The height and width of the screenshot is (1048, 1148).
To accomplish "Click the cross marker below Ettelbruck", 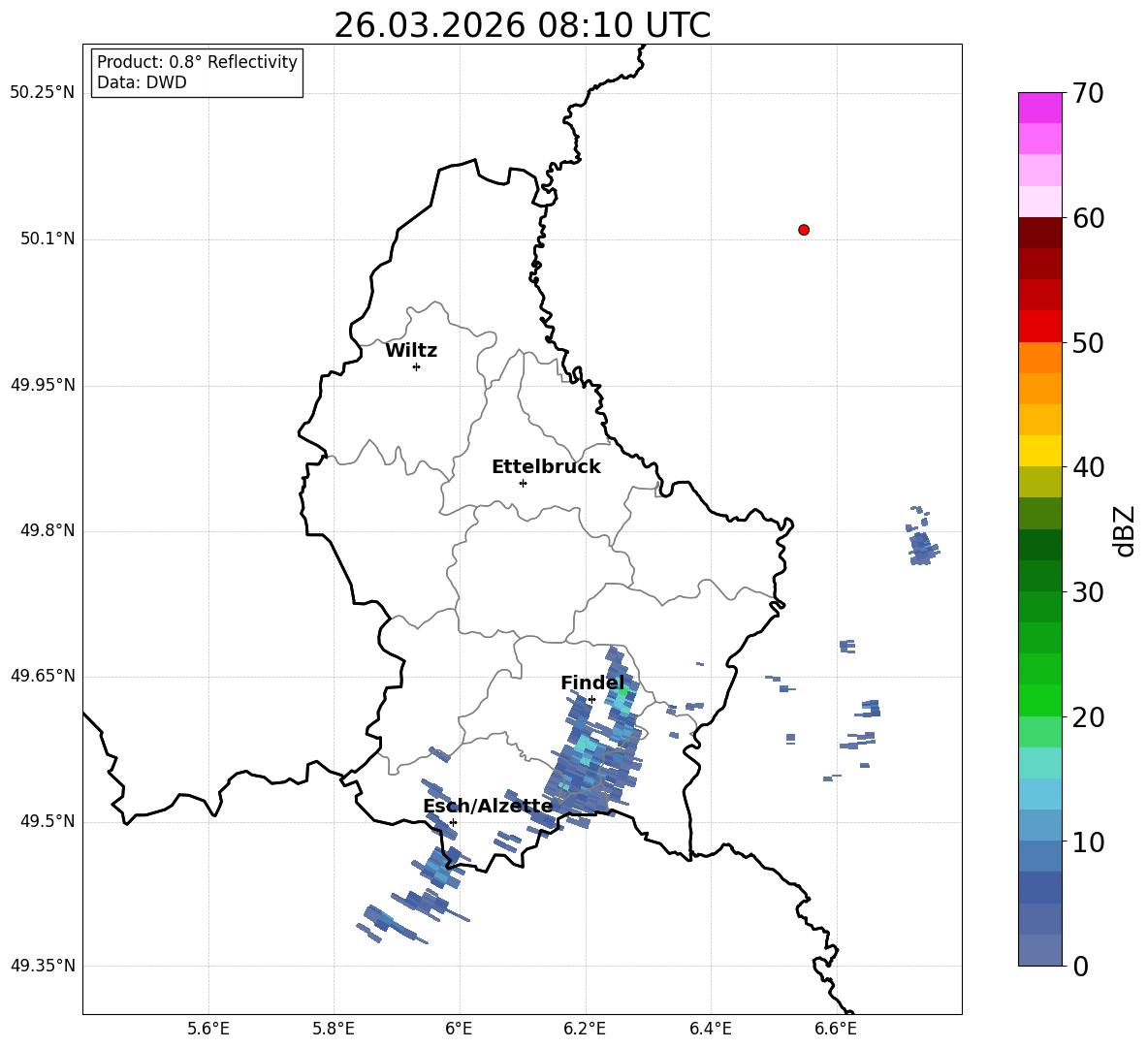I will point(523,483).
